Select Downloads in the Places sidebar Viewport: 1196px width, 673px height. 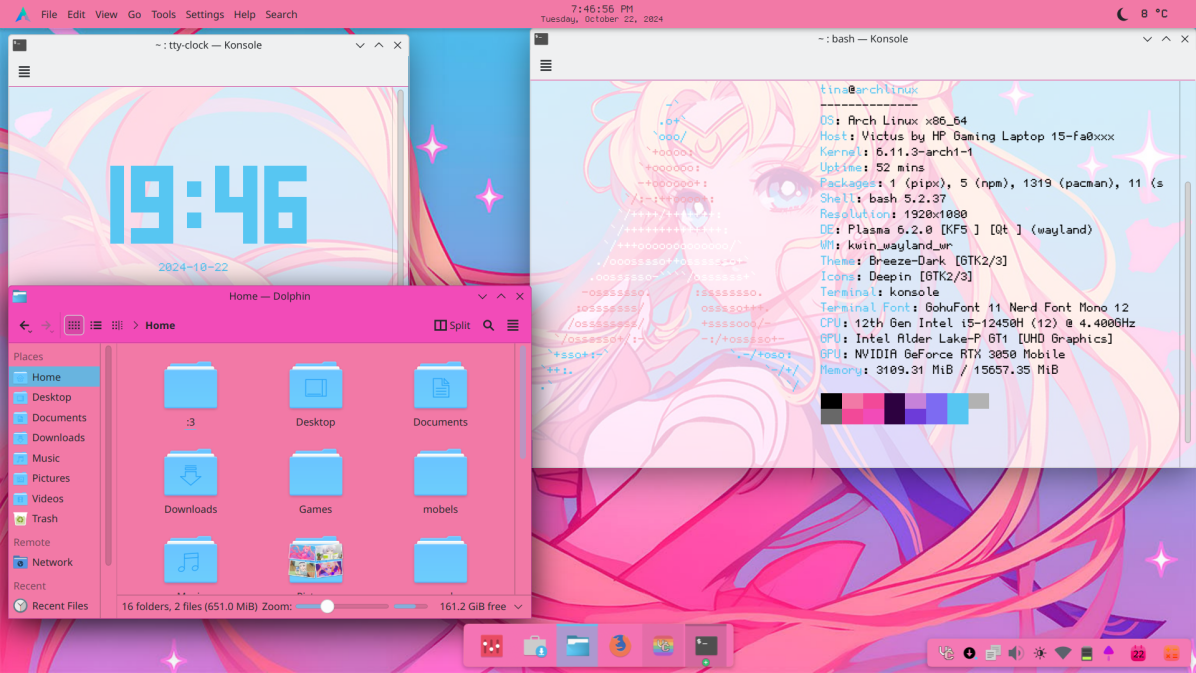click(x=58, y=438)
